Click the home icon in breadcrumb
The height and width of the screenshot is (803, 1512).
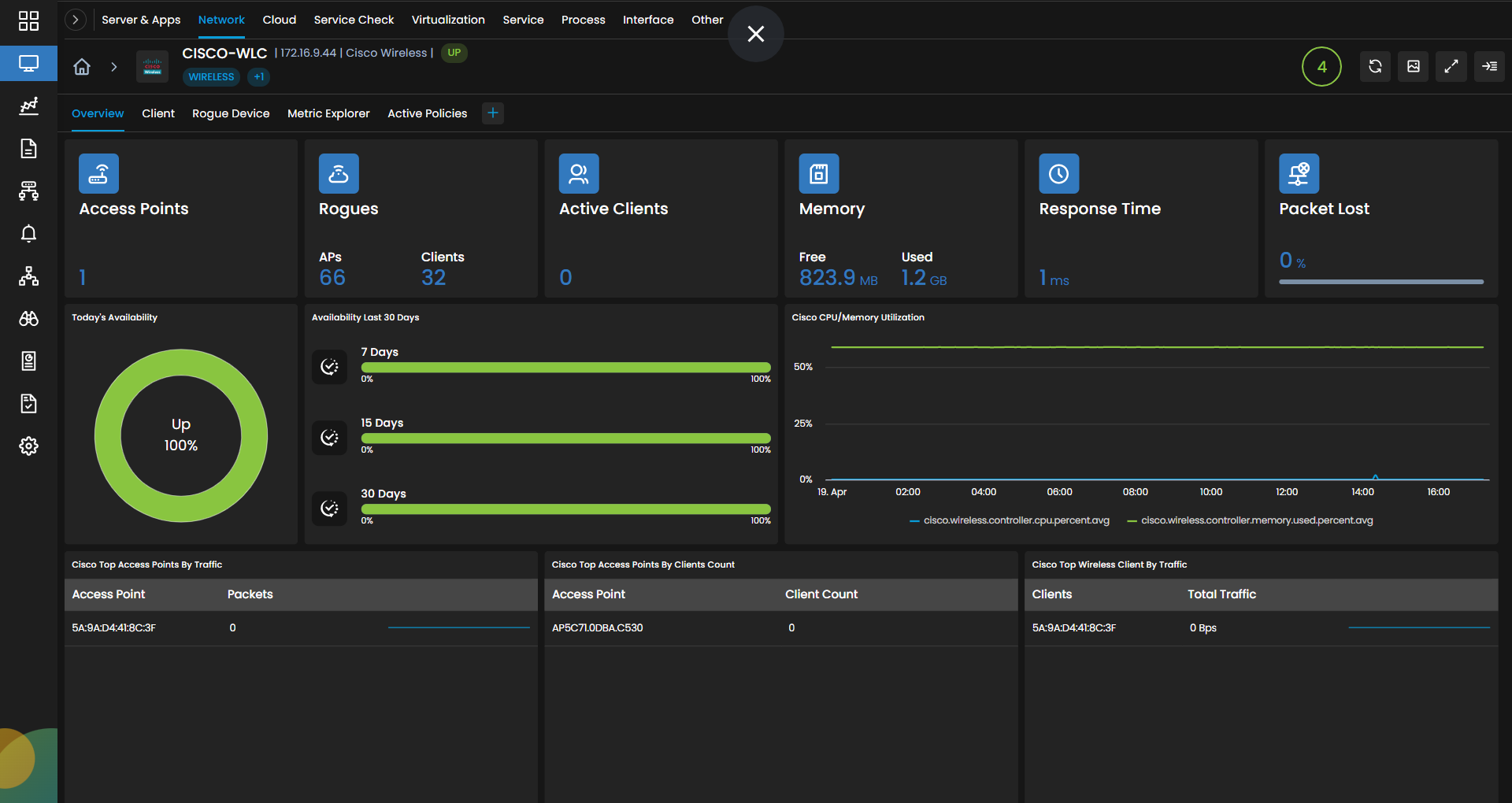tap(82, 66)
